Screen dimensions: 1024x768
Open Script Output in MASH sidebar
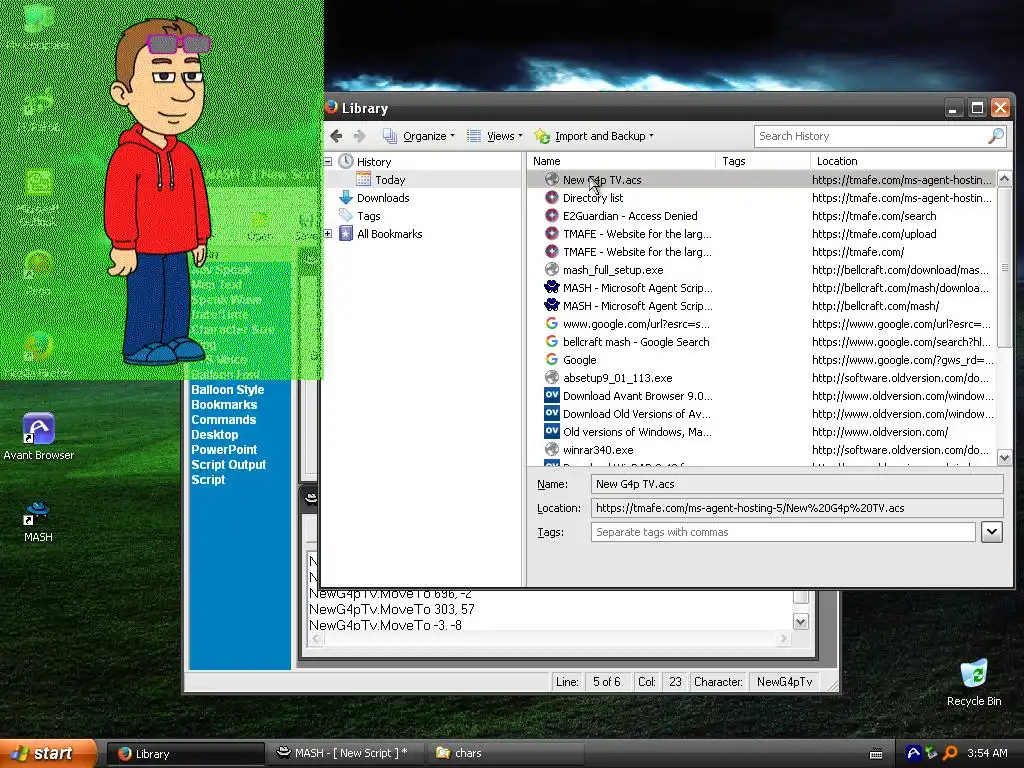229,465
